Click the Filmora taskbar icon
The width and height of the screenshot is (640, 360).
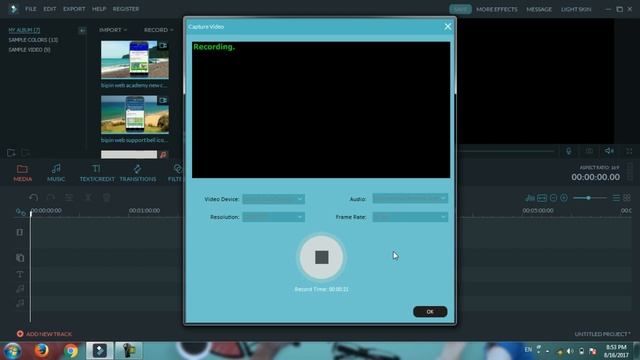tap(100, 351)
